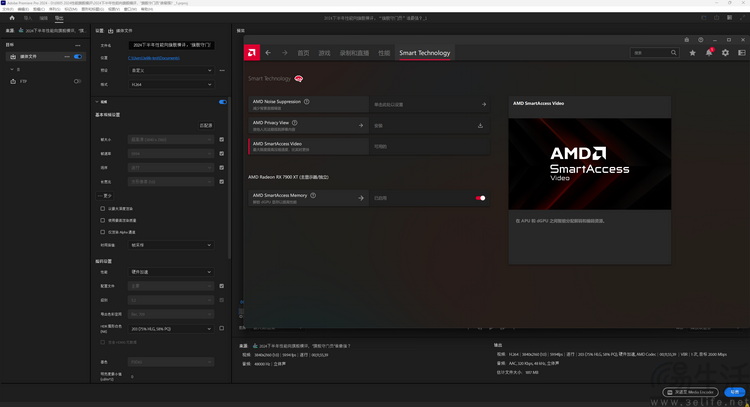Click the arrow next to AMD Privacy View
This screenshot has height=407, width=750.
pos(361,125)
